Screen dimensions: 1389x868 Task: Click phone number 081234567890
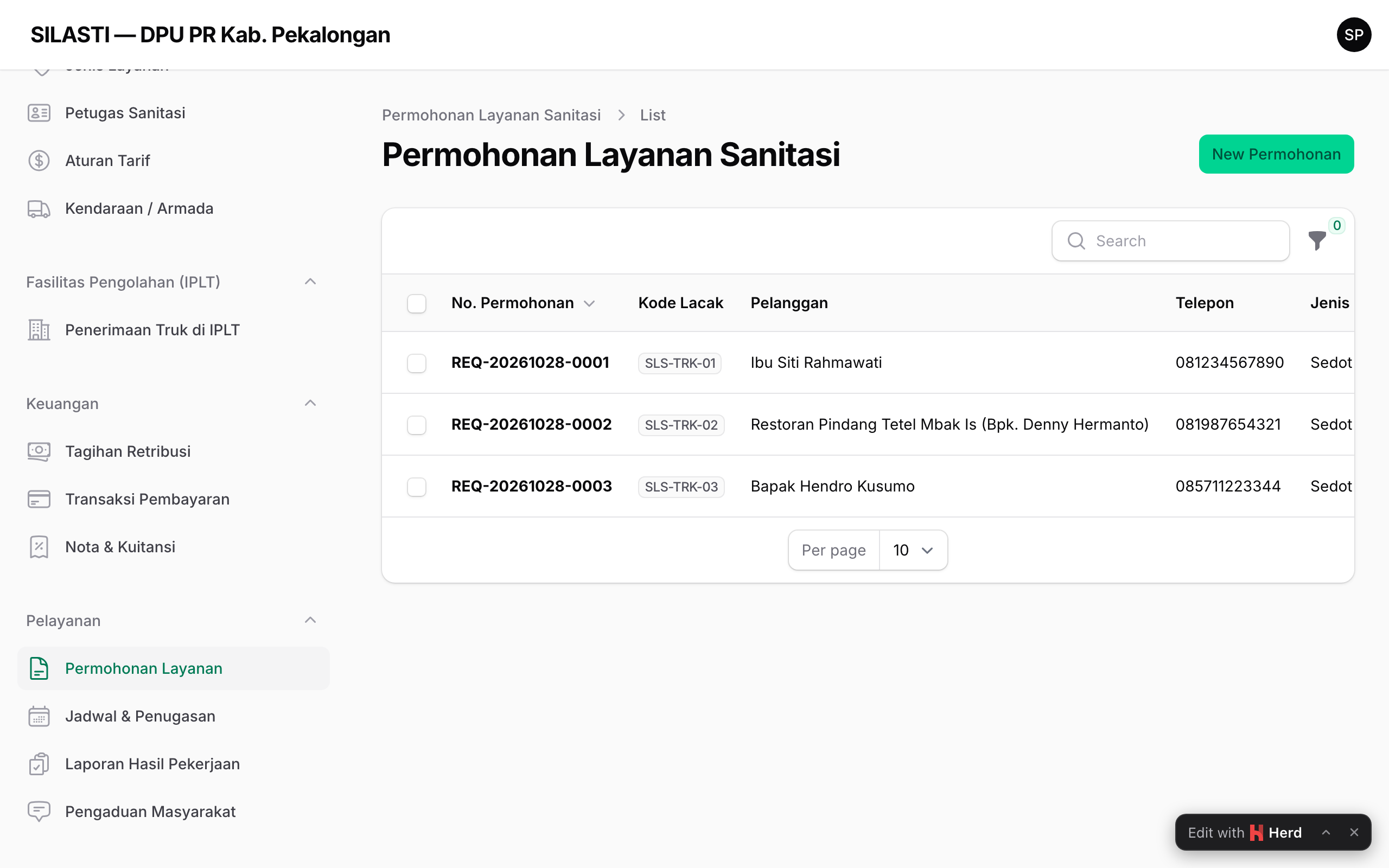coord(1229,362)
